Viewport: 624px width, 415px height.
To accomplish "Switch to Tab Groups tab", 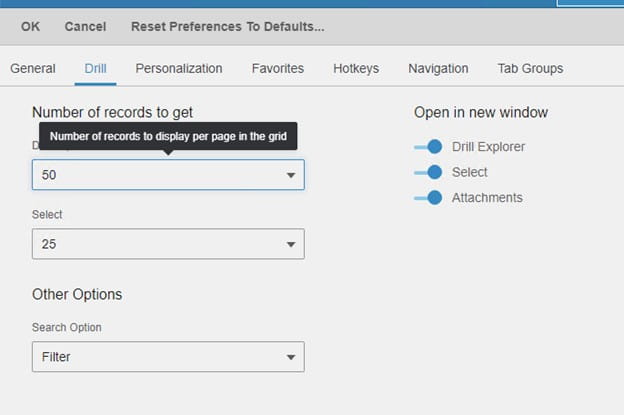I will pos(530,68).
